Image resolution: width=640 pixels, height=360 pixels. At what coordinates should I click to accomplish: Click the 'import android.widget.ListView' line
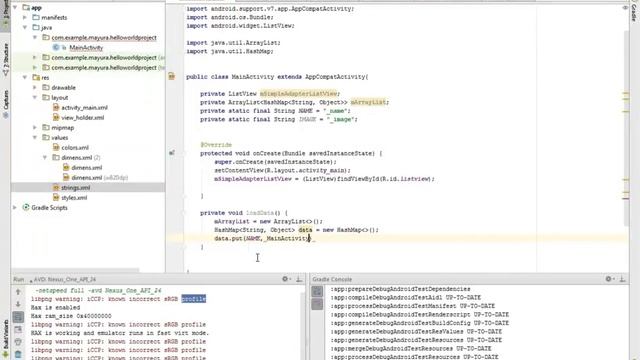click(x=240, y=26)
